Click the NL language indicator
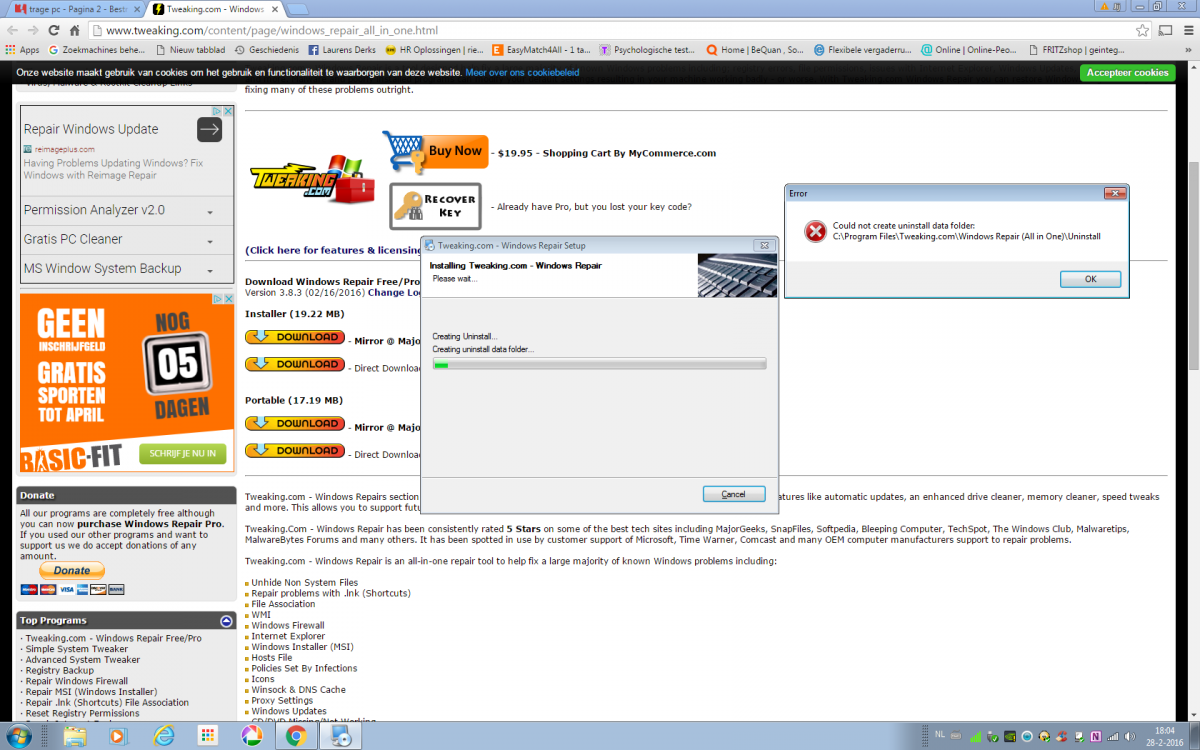This screenshot has height=750, width=1200. [939, 734]
